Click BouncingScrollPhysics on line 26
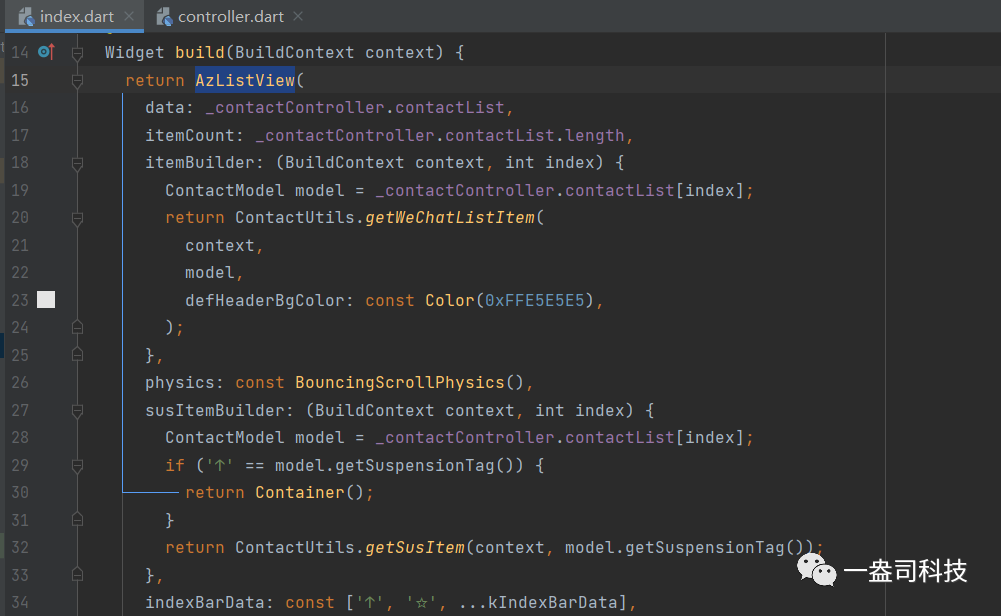 (400, 382)
